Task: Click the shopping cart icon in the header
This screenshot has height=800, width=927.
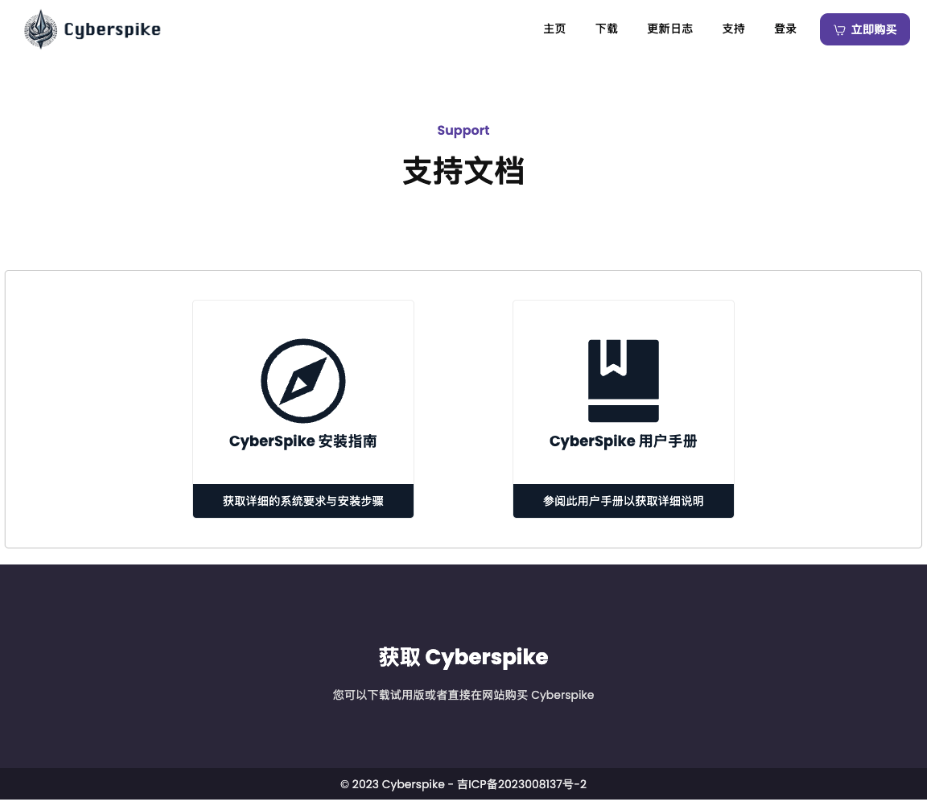Action: pos(839,30)
